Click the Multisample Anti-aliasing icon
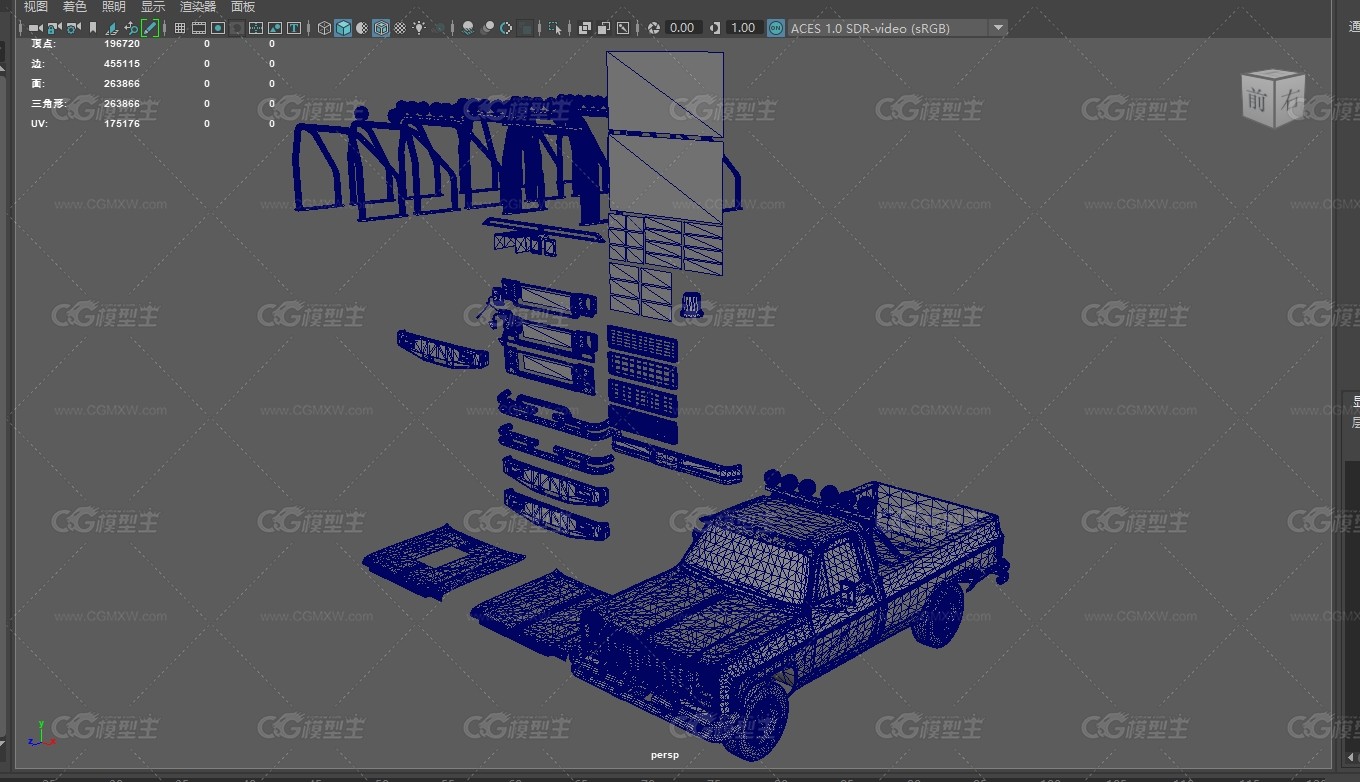1360x782 pixels. point(506,28)
